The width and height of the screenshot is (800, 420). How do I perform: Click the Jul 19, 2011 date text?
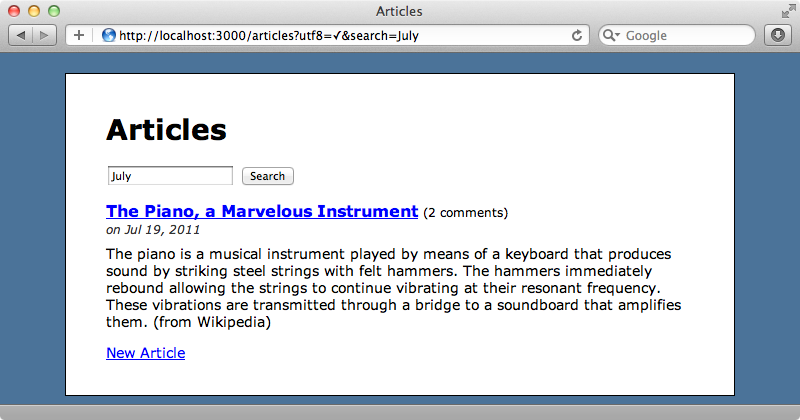[x=162, y=230]
